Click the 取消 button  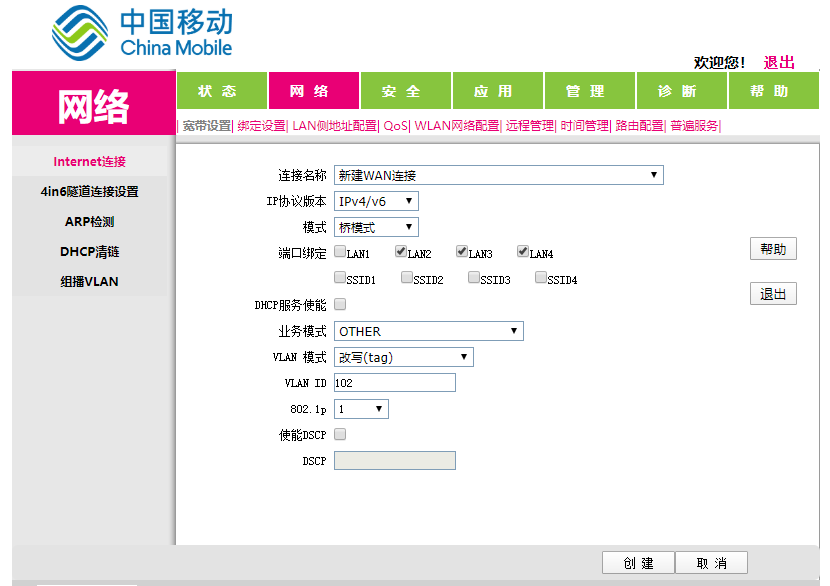[x=711, y=563]
